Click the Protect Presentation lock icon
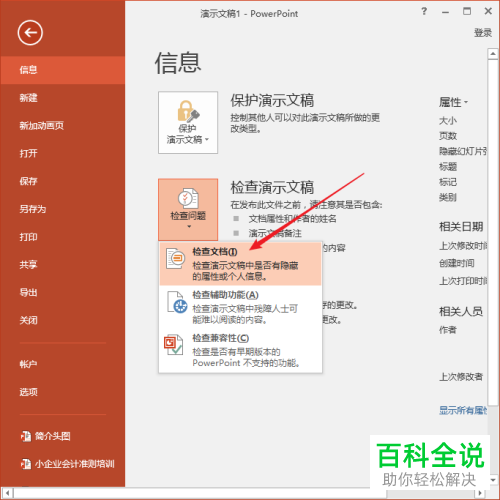The image size is (500, 500). 188,111
